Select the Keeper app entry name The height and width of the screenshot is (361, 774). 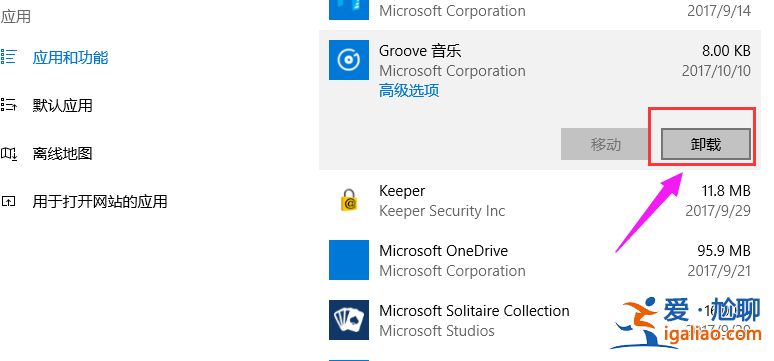402,191
